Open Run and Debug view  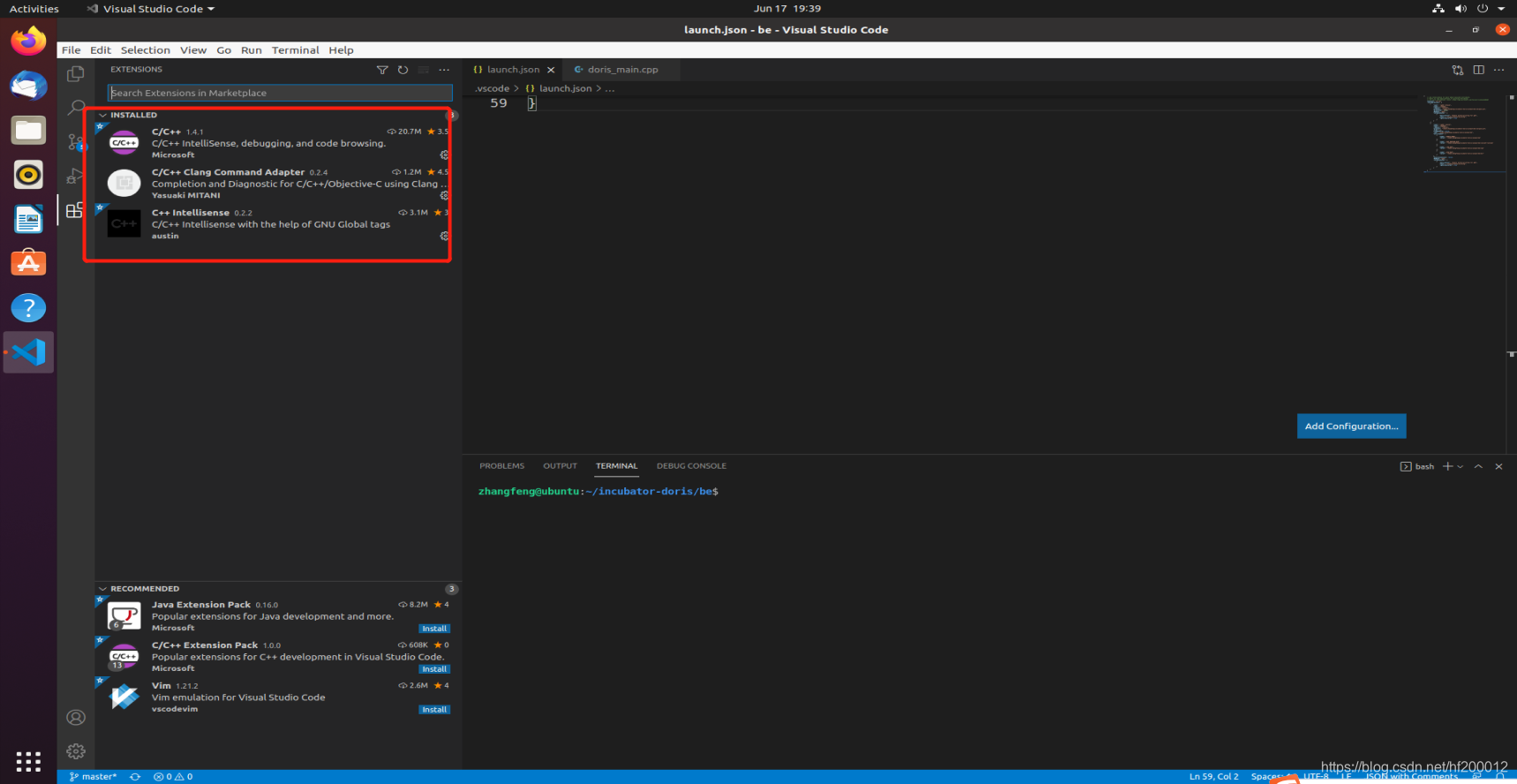click(76, 175)
